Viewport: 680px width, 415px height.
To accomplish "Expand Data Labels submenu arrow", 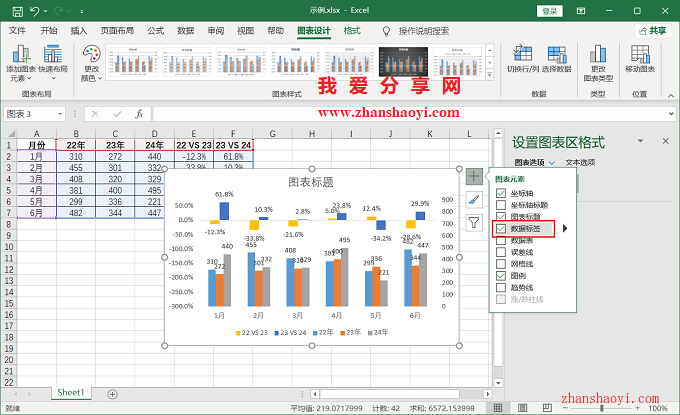I will [565, 228].
